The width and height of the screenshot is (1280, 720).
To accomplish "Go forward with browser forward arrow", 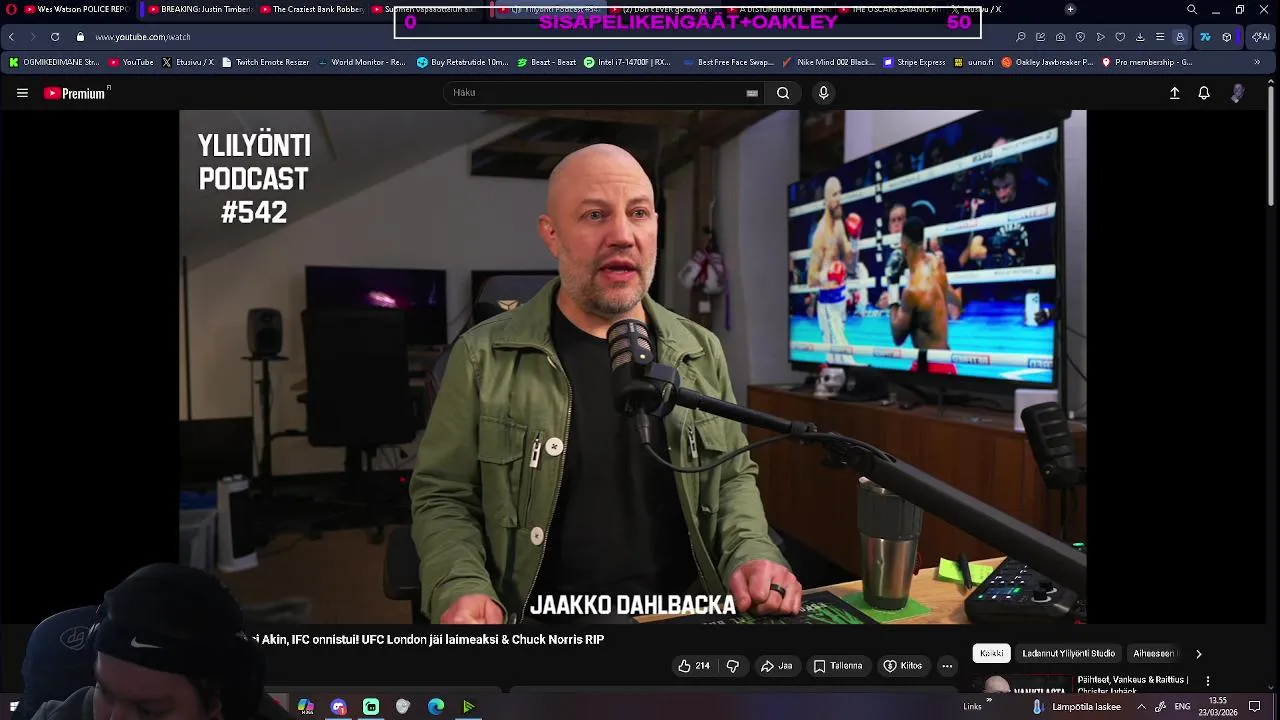I will tap(32, 37).
